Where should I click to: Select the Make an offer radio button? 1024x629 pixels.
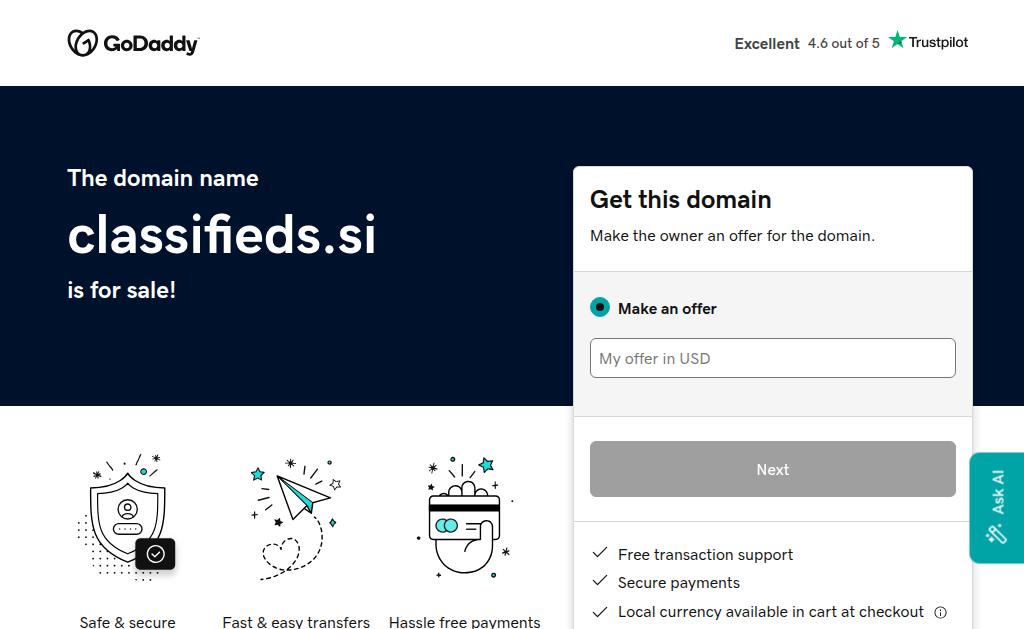(x=600, y=308)
